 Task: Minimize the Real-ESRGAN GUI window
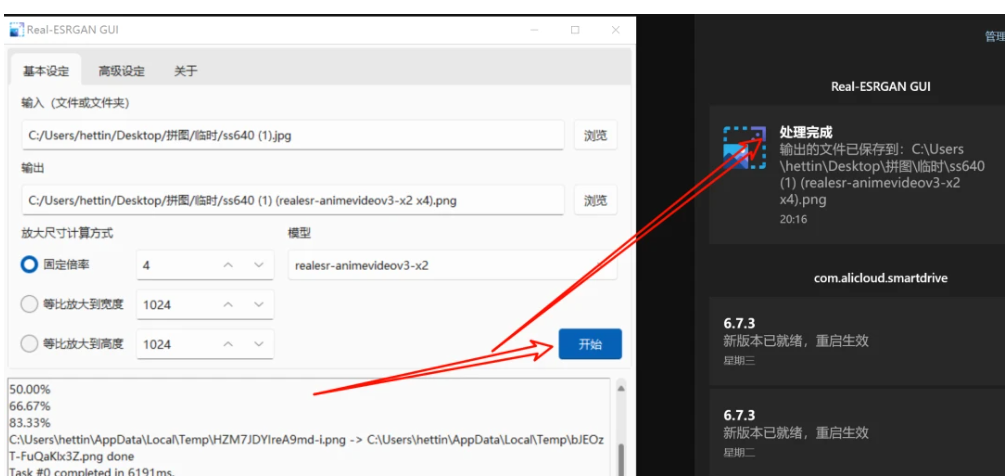534,30
